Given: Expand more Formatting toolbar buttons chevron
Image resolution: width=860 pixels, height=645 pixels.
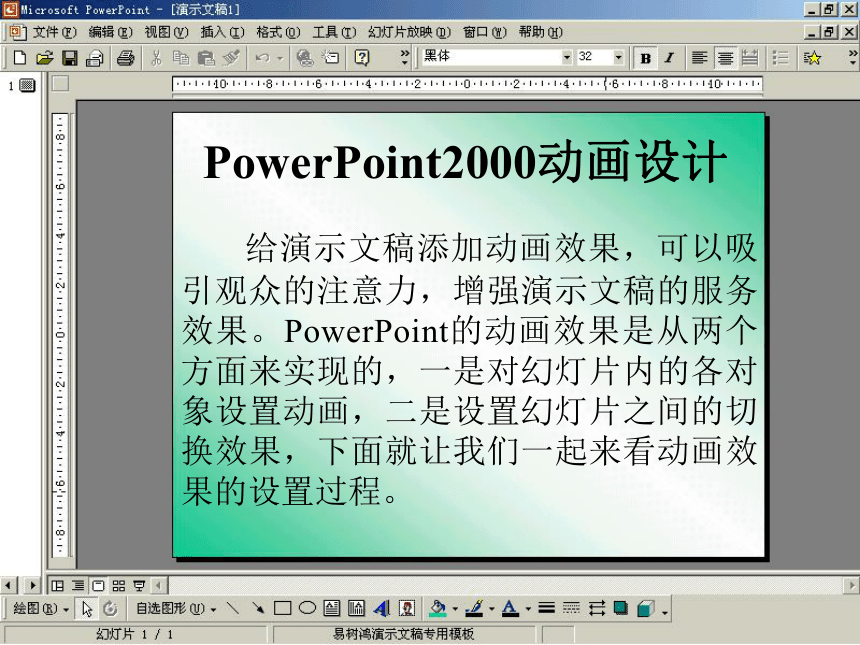Looking at the screenshot, I should click(x=852, y=57).
